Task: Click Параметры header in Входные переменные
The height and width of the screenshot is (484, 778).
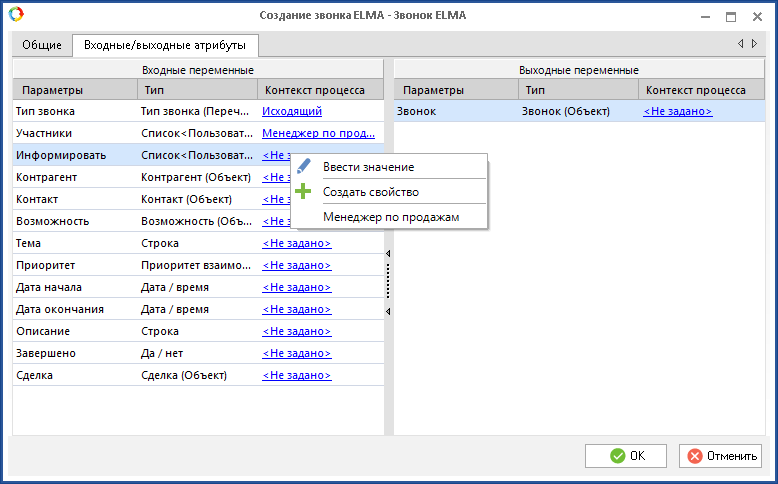Action: pos(75,90)
